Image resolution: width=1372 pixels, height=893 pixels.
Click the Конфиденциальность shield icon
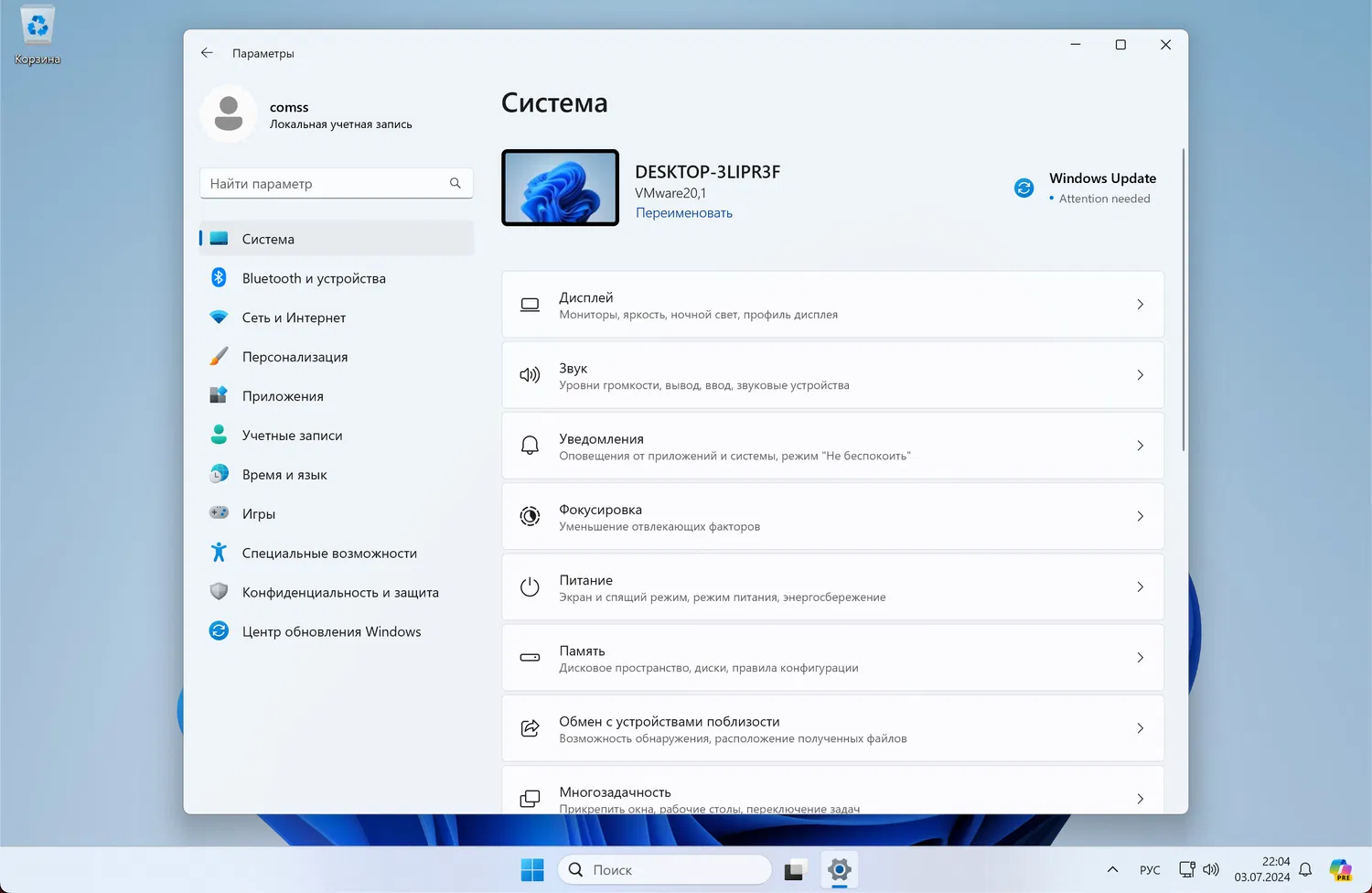(x=219, y=592)
